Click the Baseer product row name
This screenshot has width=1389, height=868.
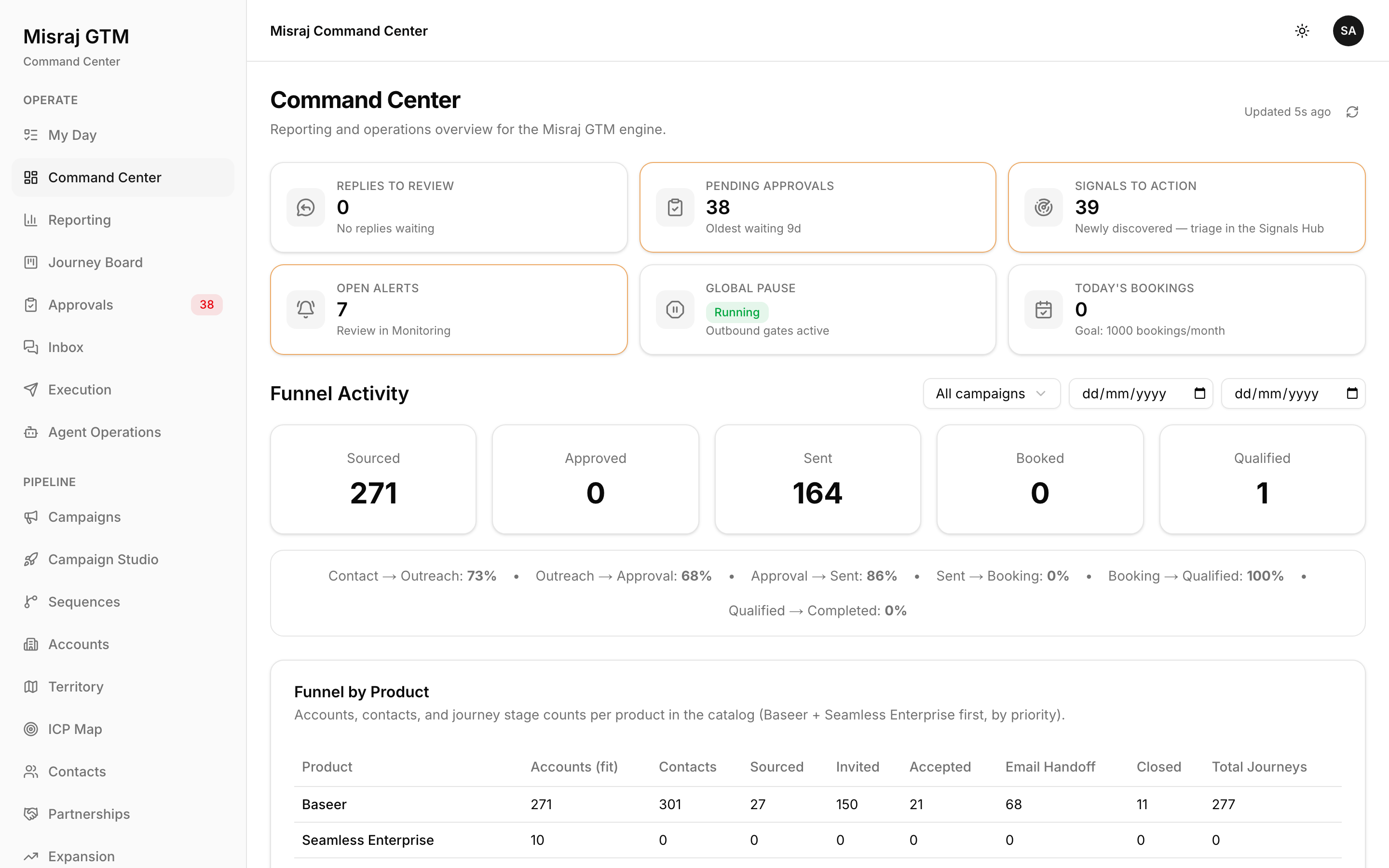324,804
